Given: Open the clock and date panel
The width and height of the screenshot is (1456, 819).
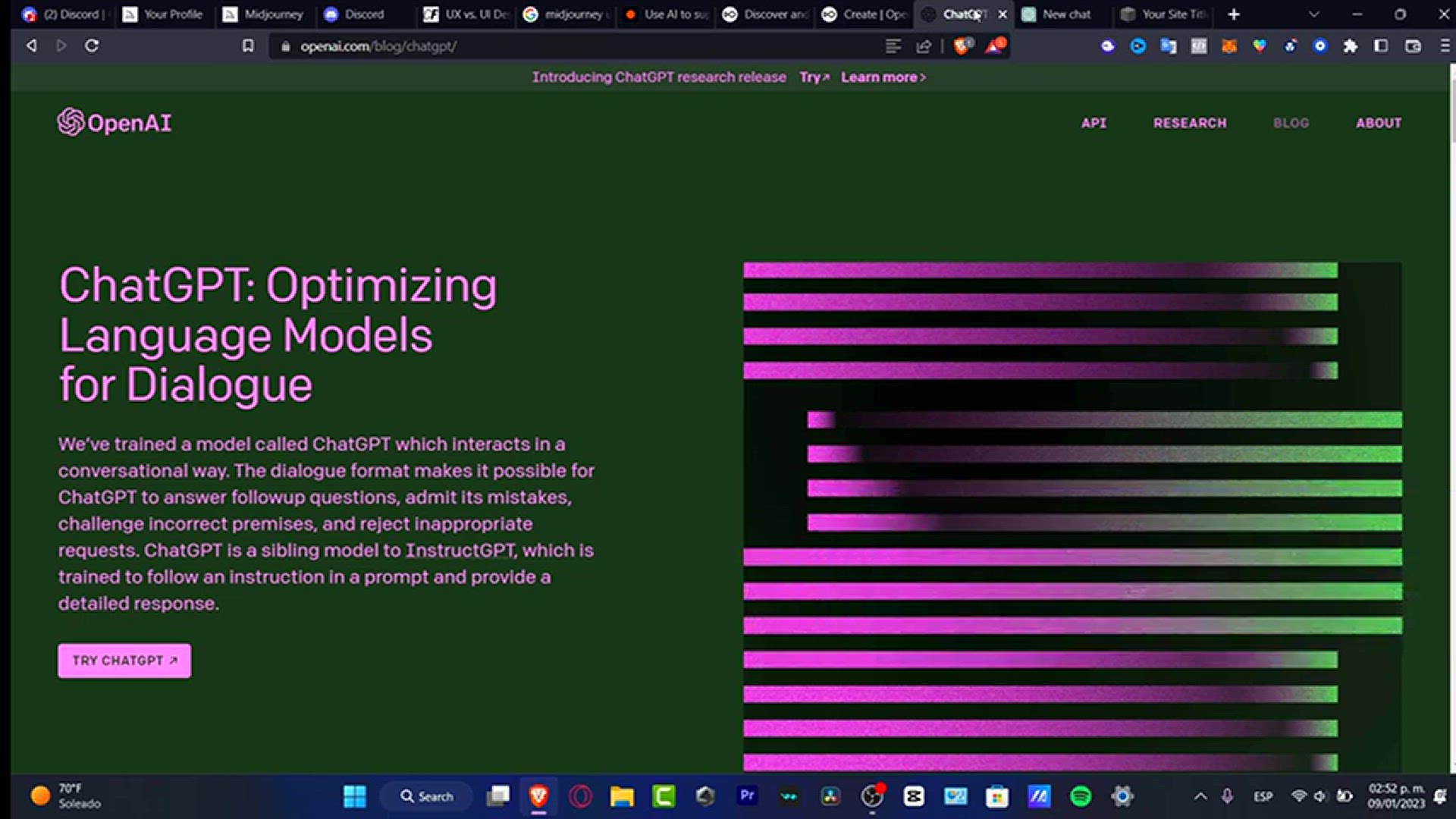Looking at the screenshot, I should 1396,796.
